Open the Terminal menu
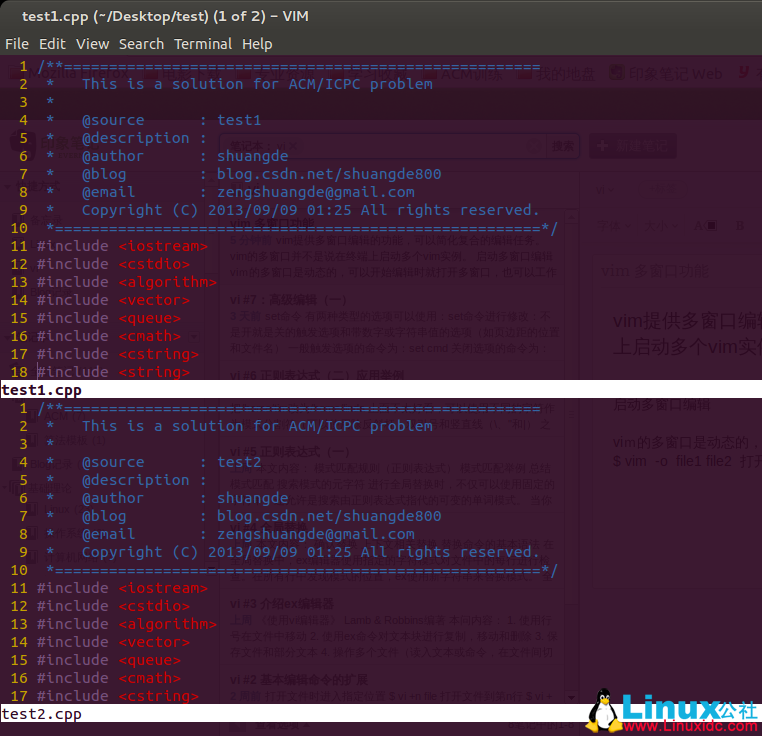Screen dimensions: 762x736 [x=203, y=44]
